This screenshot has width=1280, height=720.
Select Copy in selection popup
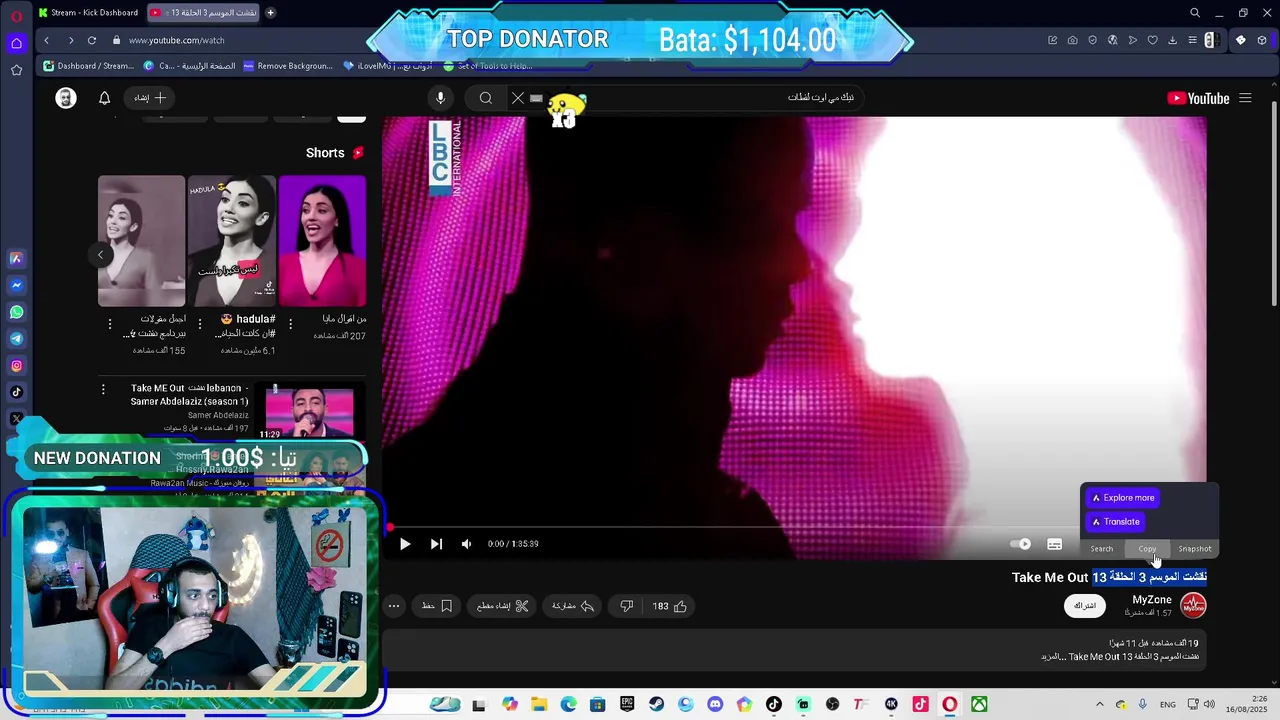tap(1147, 549)
